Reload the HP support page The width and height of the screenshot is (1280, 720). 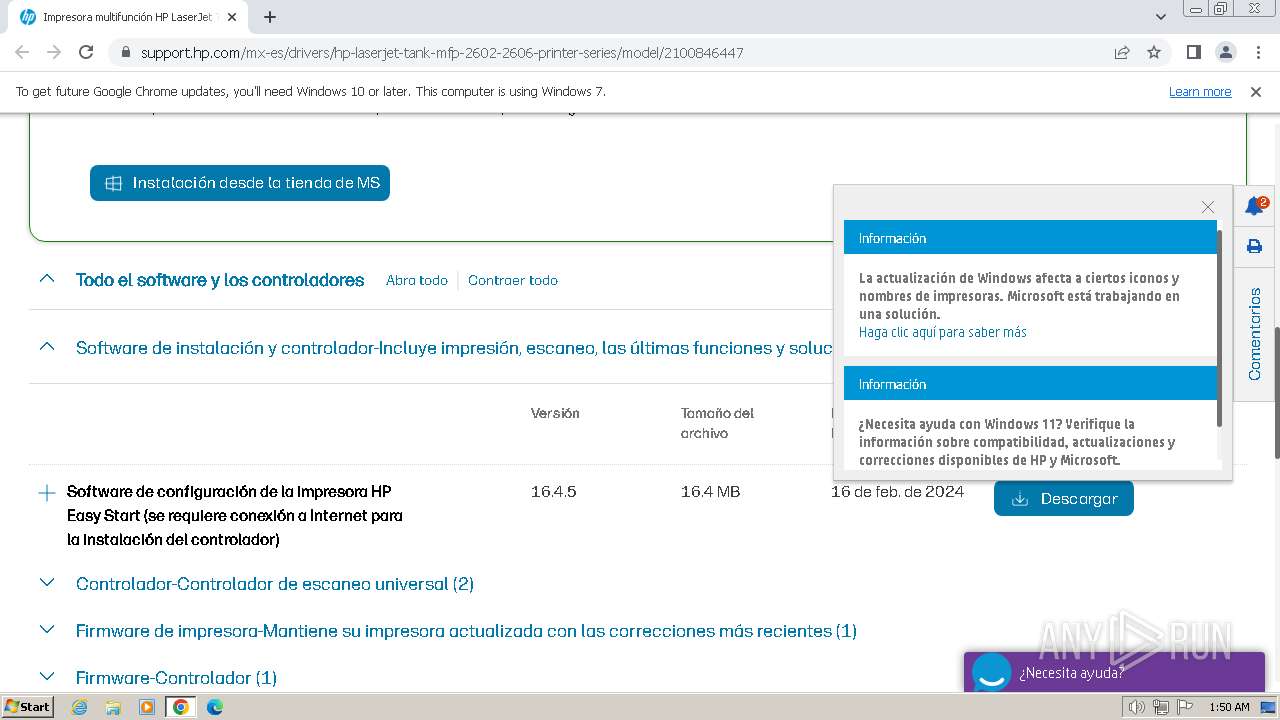86,52
